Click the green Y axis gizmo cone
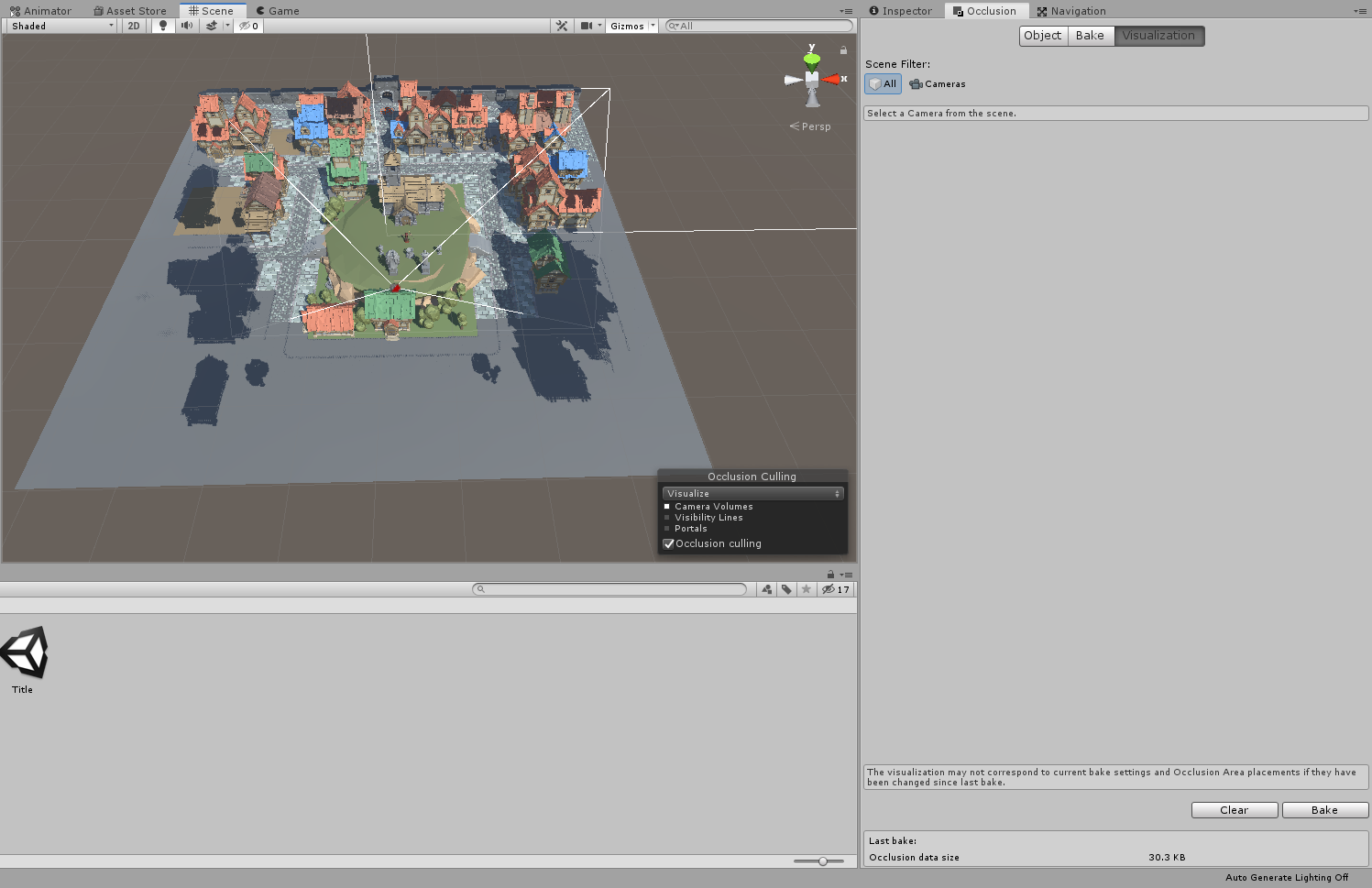This screenshot has height=888, width=1372. click(812, 61)
